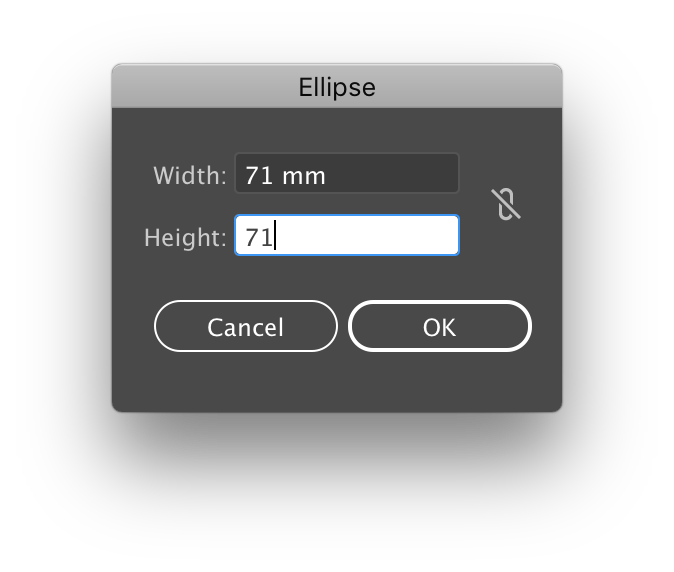The image size is (674, 572).
Task: Click the Height label text
Action: 185,237
